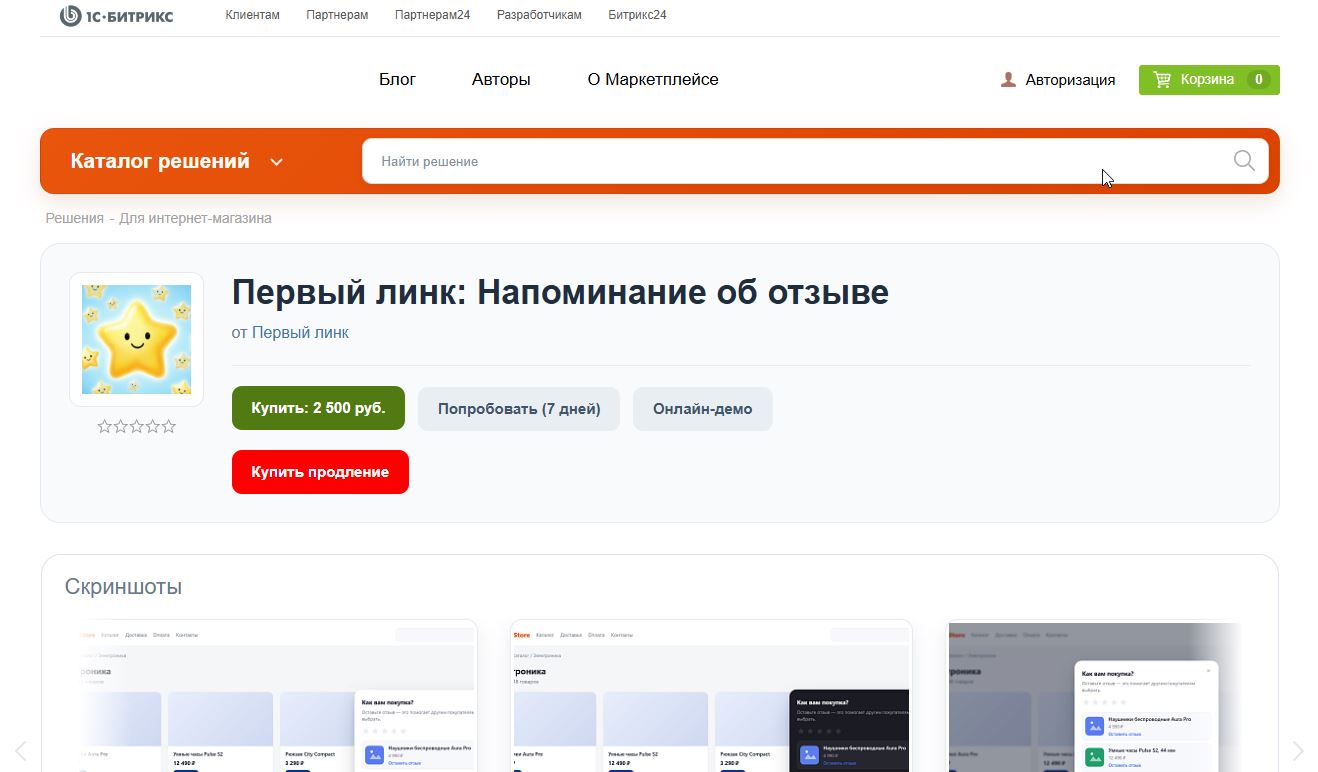
Task: Show previous screenshot with left arrow
Action: [20, 751]
